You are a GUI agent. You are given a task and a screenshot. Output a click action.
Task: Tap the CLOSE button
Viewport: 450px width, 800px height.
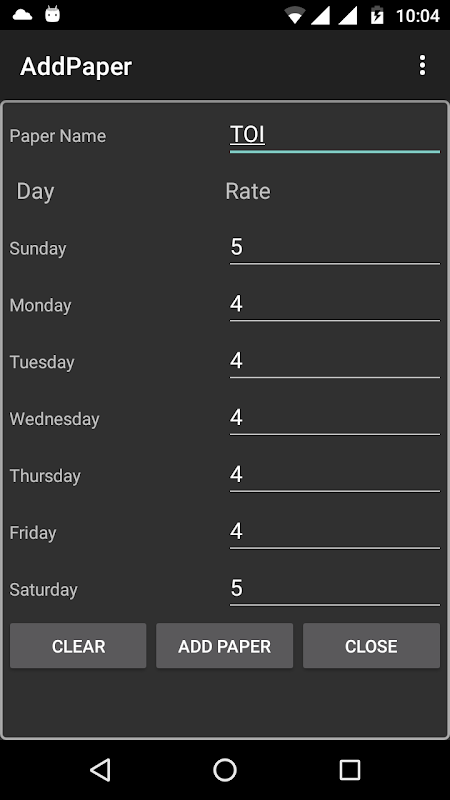pyautogui.click(x=371, y=645)
